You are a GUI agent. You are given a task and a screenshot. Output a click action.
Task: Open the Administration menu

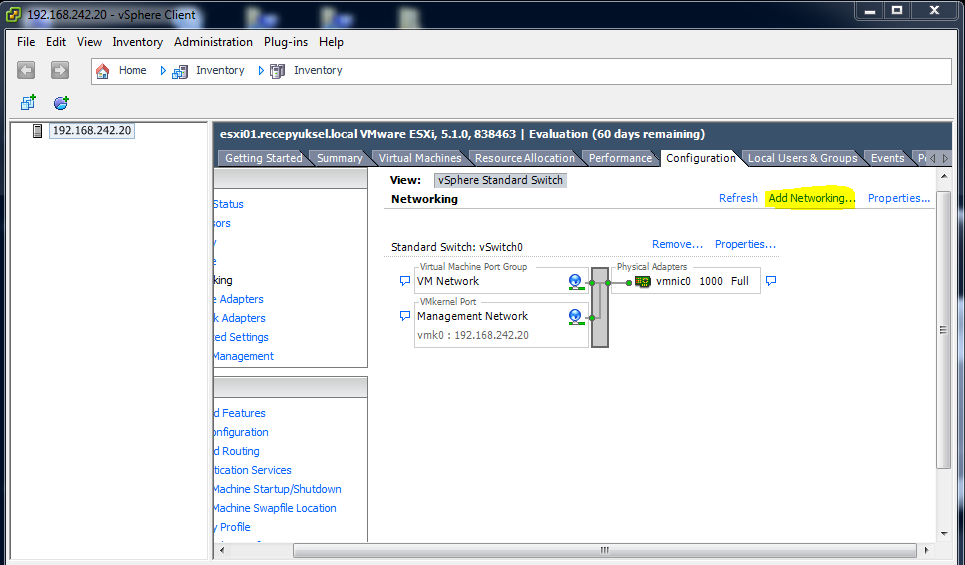click(213, 42)
